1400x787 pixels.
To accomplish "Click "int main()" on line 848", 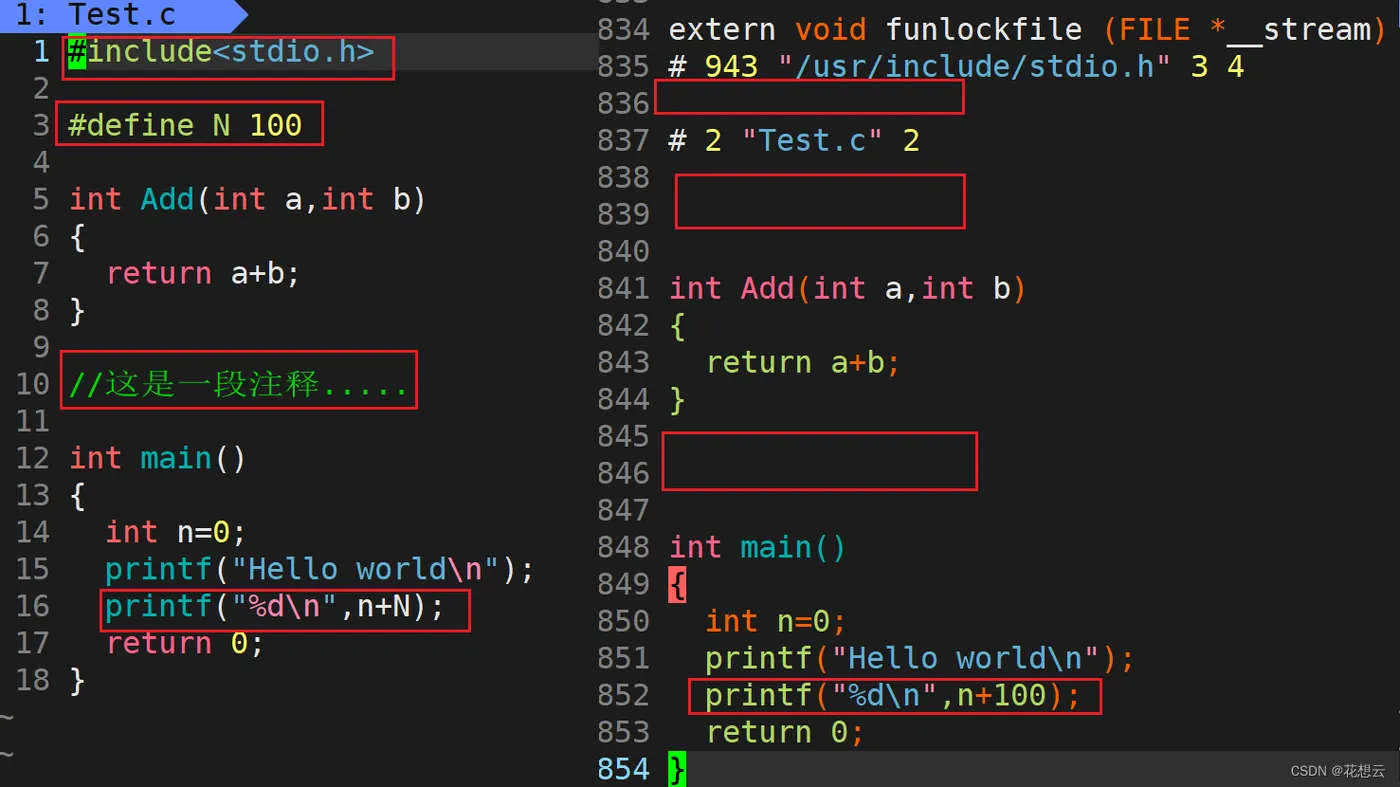I will [x=757, y=547].
